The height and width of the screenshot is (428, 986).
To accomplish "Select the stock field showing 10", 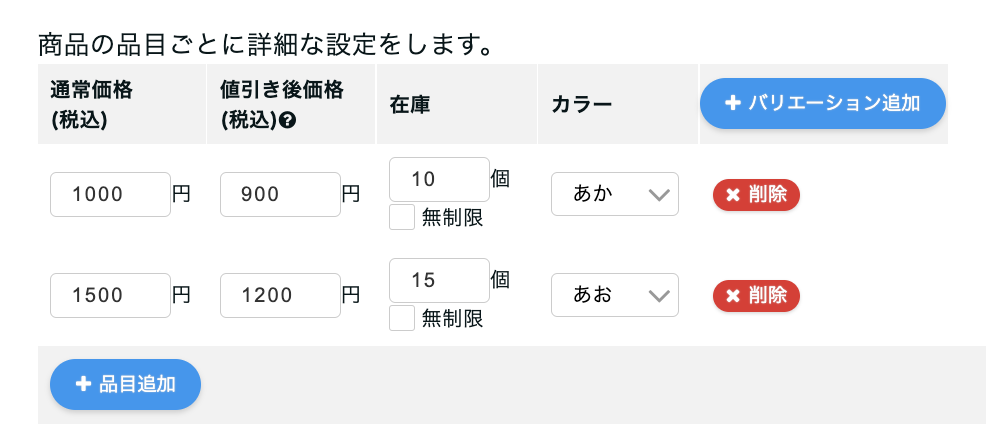I will pos(439,179).
